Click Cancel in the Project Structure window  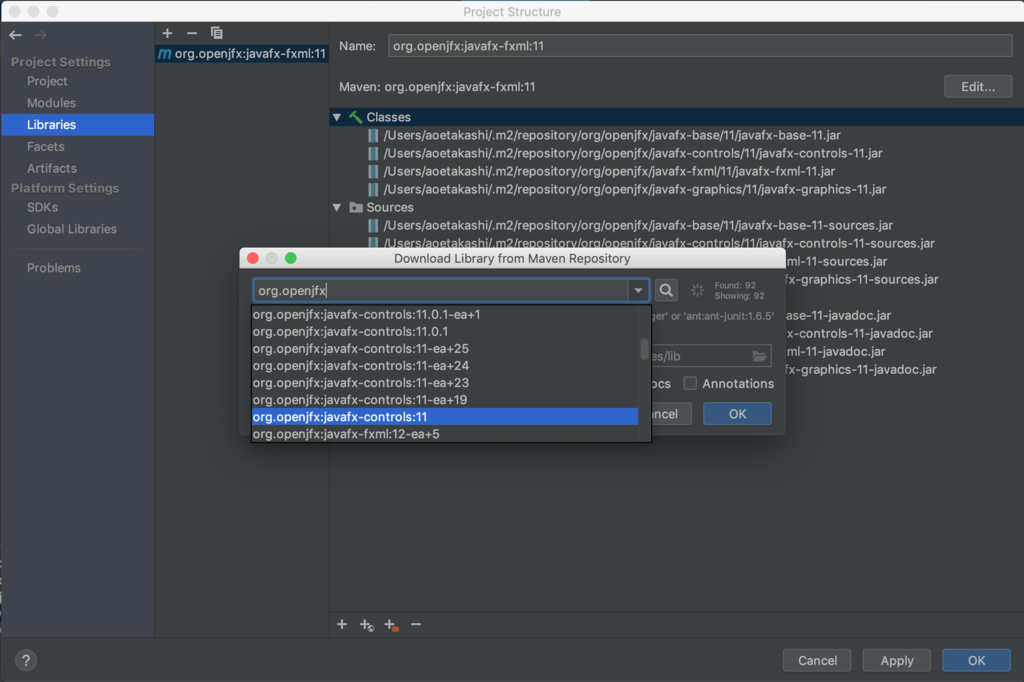(x=817, y=660)
